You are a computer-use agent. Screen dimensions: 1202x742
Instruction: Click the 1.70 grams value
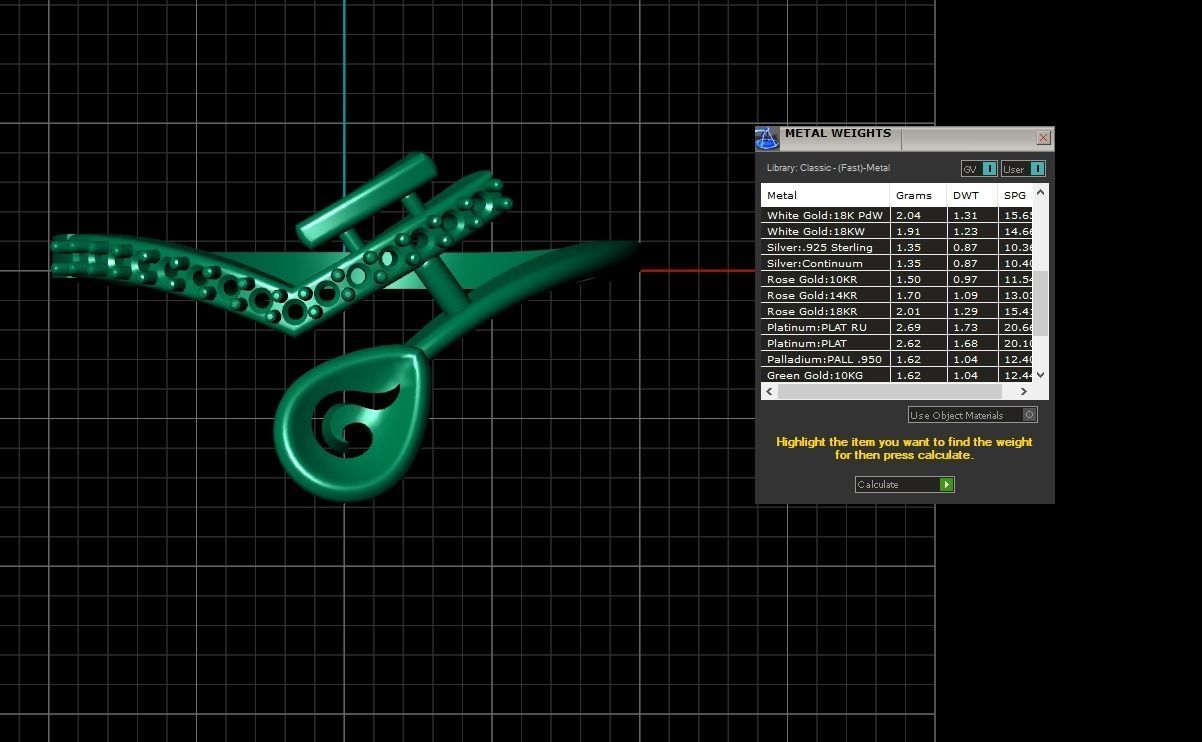(x=908, y=295)
